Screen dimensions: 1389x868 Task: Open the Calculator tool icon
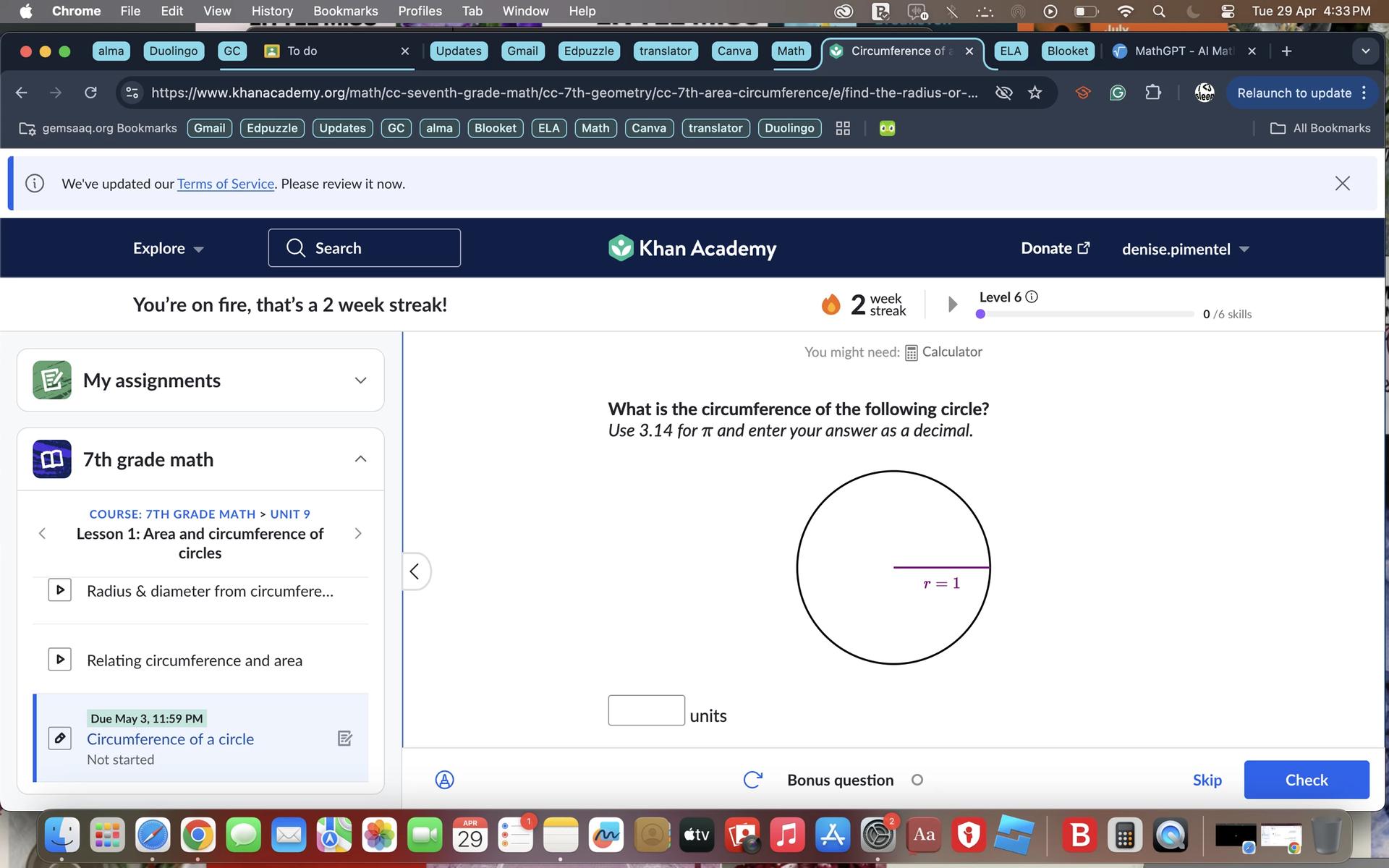point(912,352)
